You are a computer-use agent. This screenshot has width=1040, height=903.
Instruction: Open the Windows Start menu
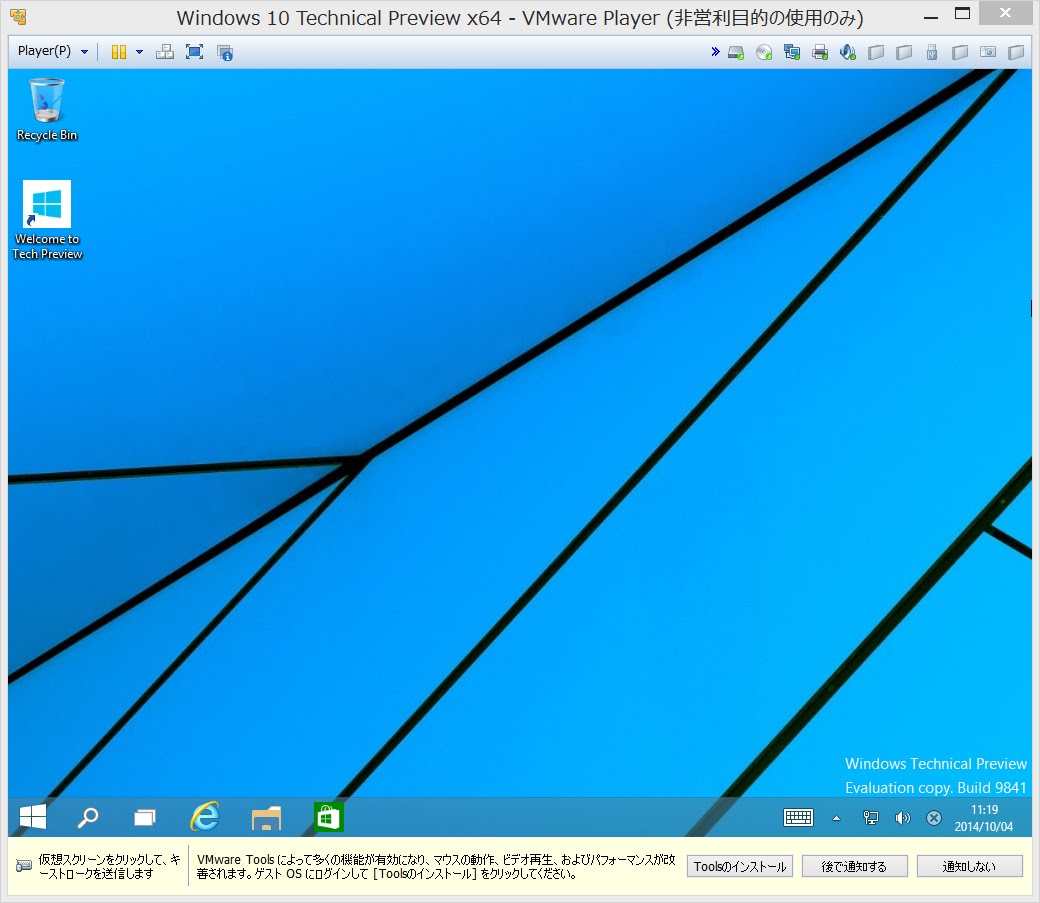pyautogui.click(x=32, y=817)
